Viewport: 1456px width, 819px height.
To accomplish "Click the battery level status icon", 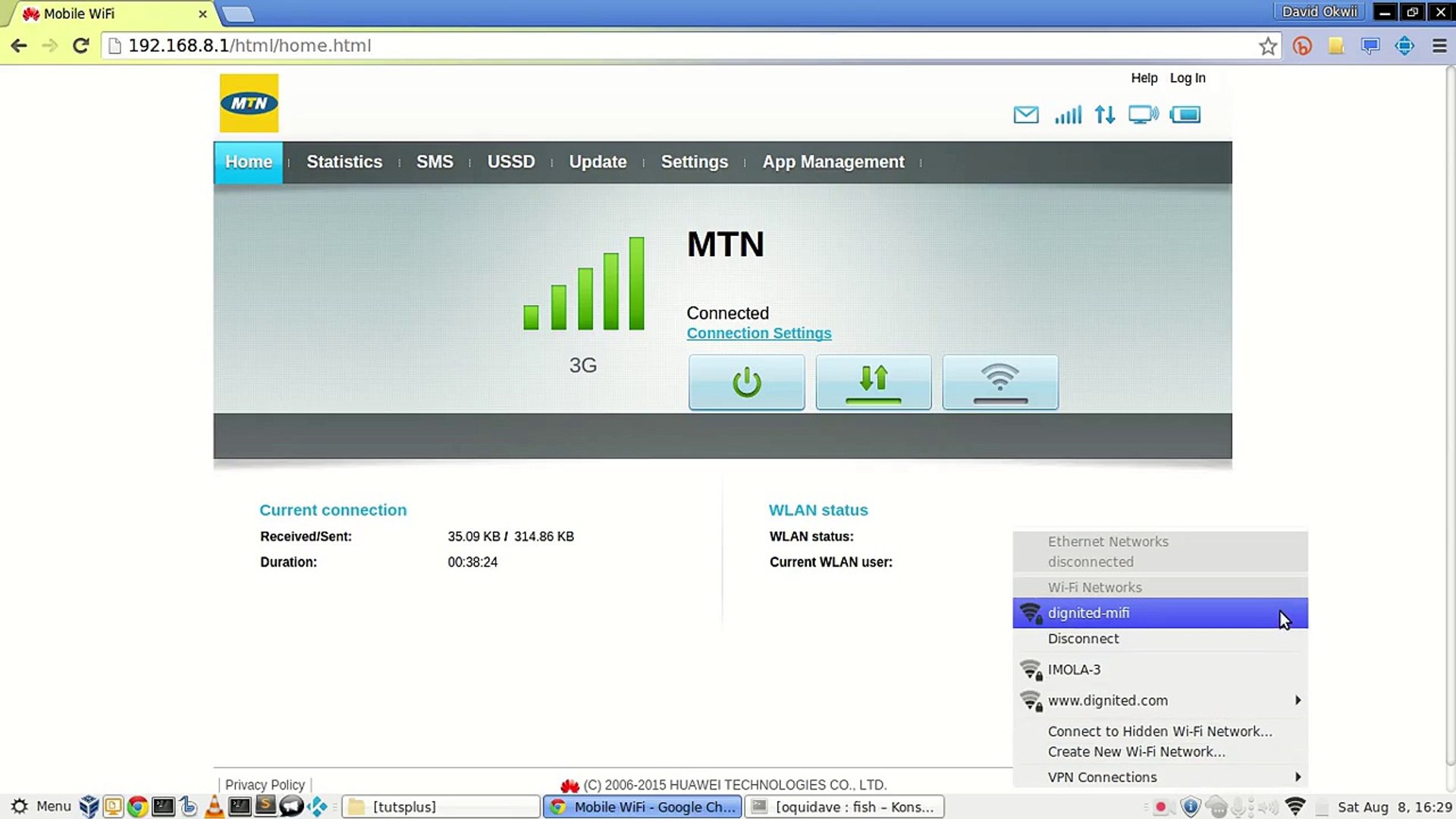I will click(x=1185, y=115).
